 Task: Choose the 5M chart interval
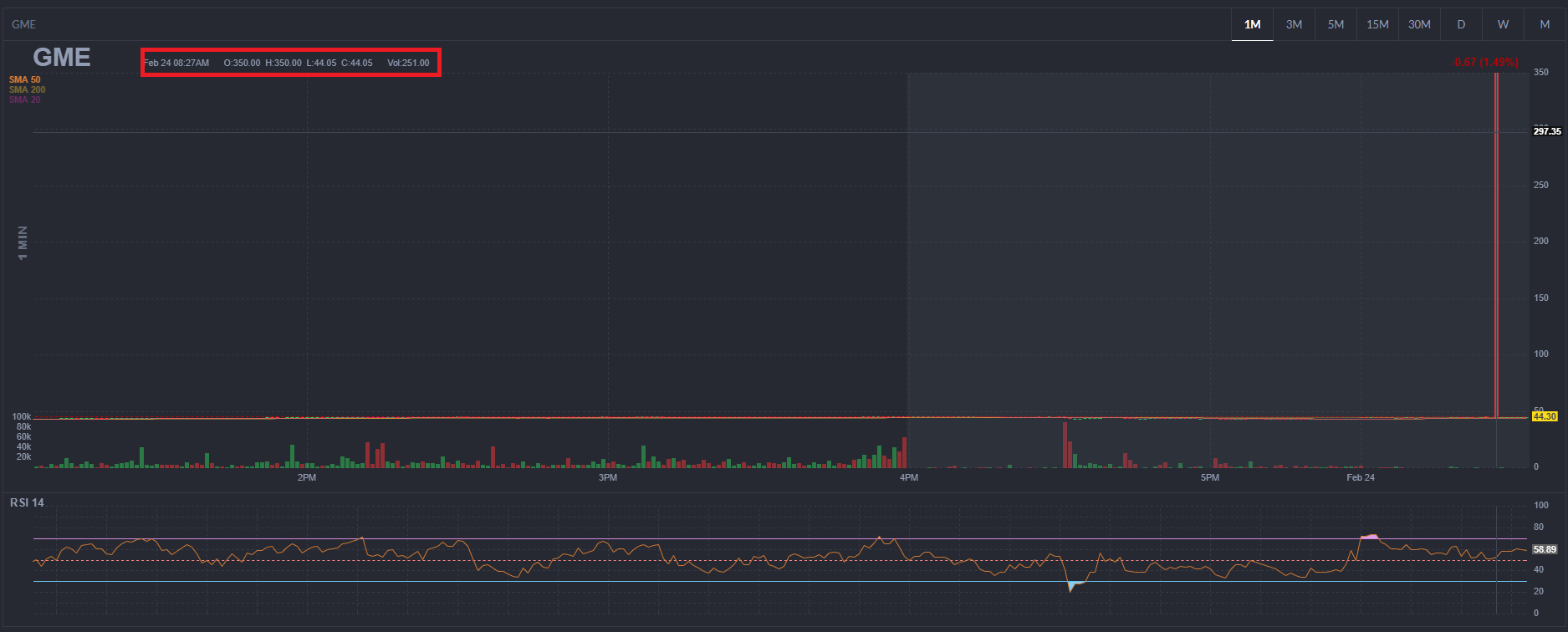(1336, 24)
